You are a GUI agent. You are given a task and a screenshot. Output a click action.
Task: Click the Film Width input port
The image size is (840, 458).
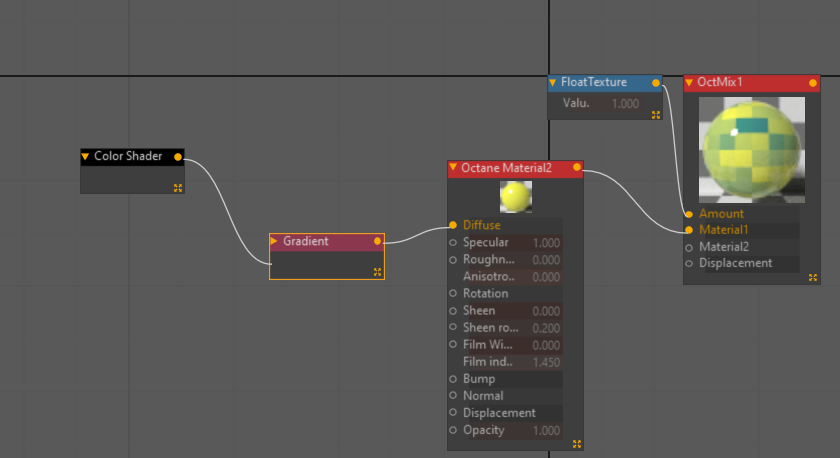(x=453, y=344)
